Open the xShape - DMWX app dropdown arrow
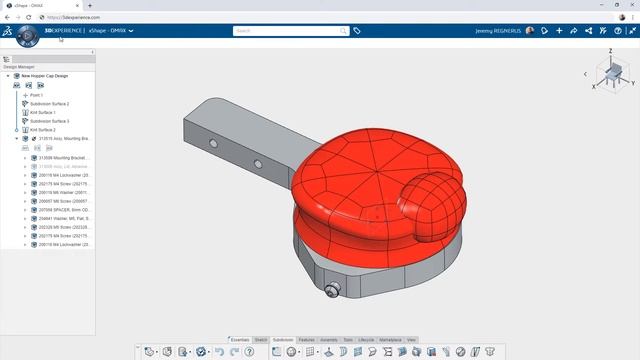Image resolution: width=640 pixels, height=360 pixels. tap(131, 31)
